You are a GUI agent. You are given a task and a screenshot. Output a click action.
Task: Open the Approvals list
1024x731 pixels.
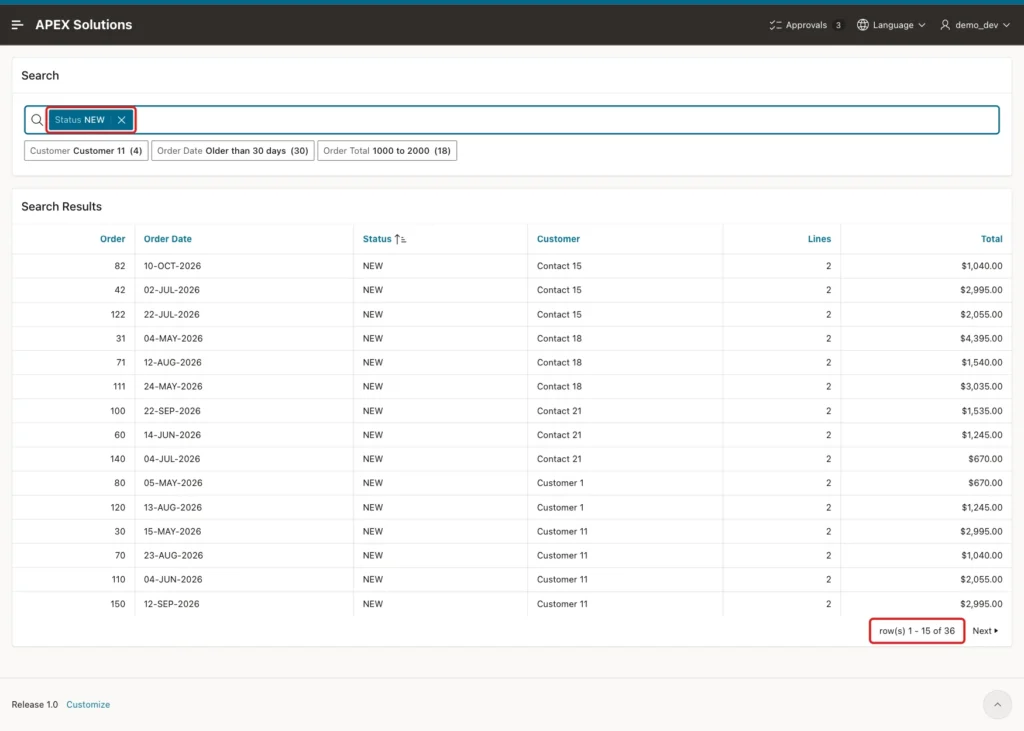pyautogui.click(x=806, y=25)
